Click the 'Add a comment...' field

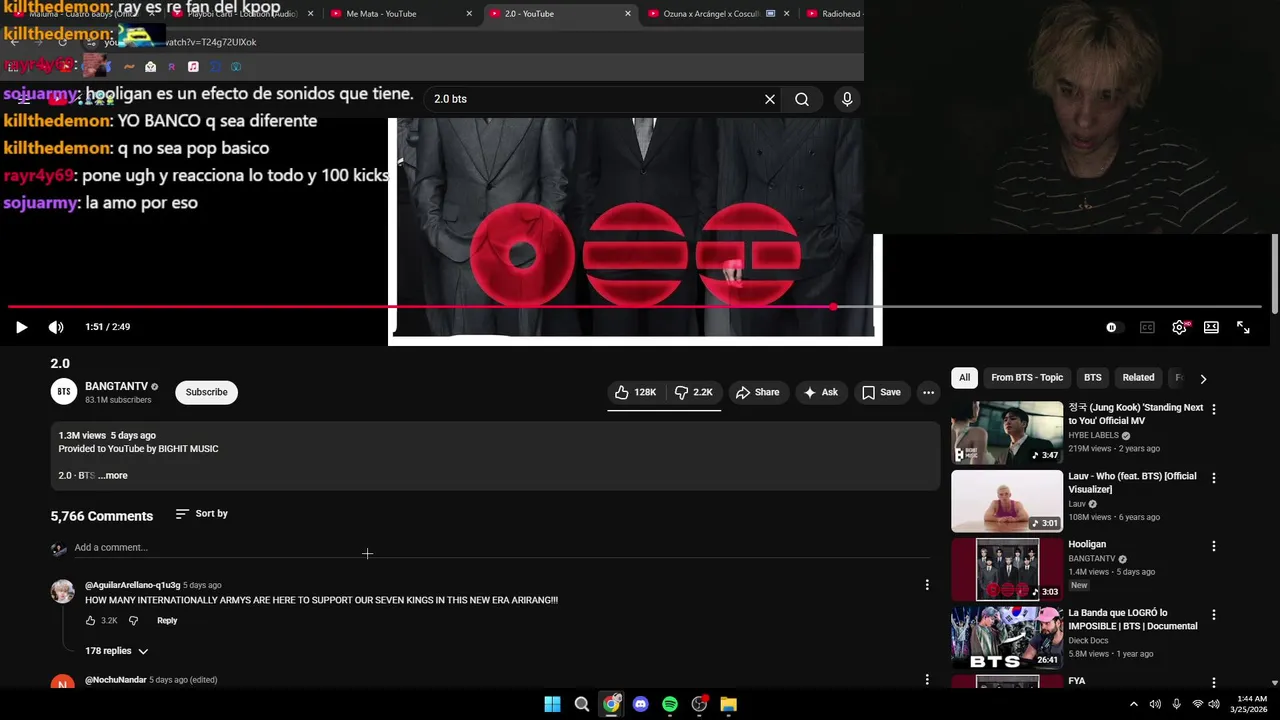coord(500,548)
